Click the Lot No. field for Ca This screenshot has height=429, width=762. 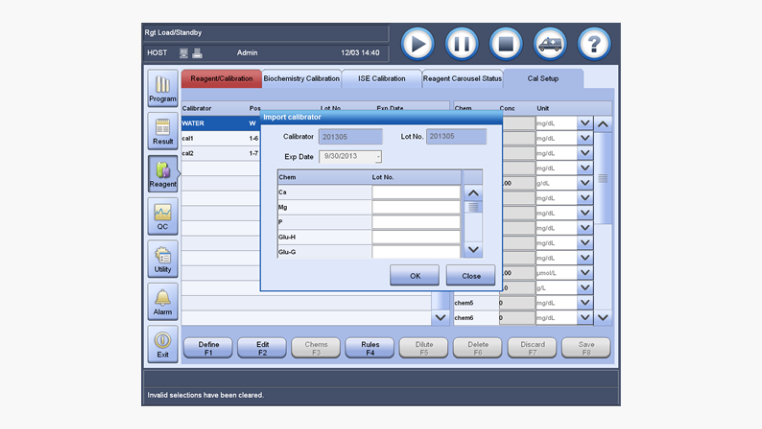click(x=415, y=192)
